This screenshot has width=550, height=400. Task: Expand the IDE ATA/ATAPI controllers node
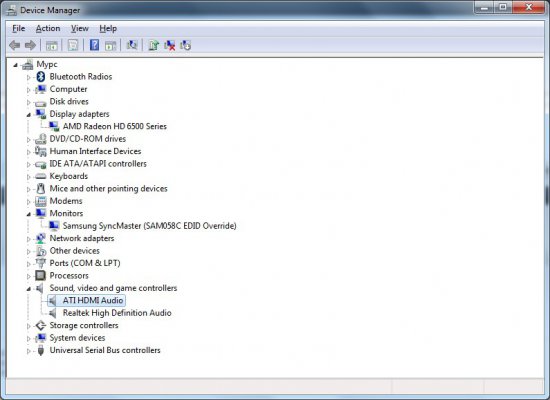click(x=29, y=164)
